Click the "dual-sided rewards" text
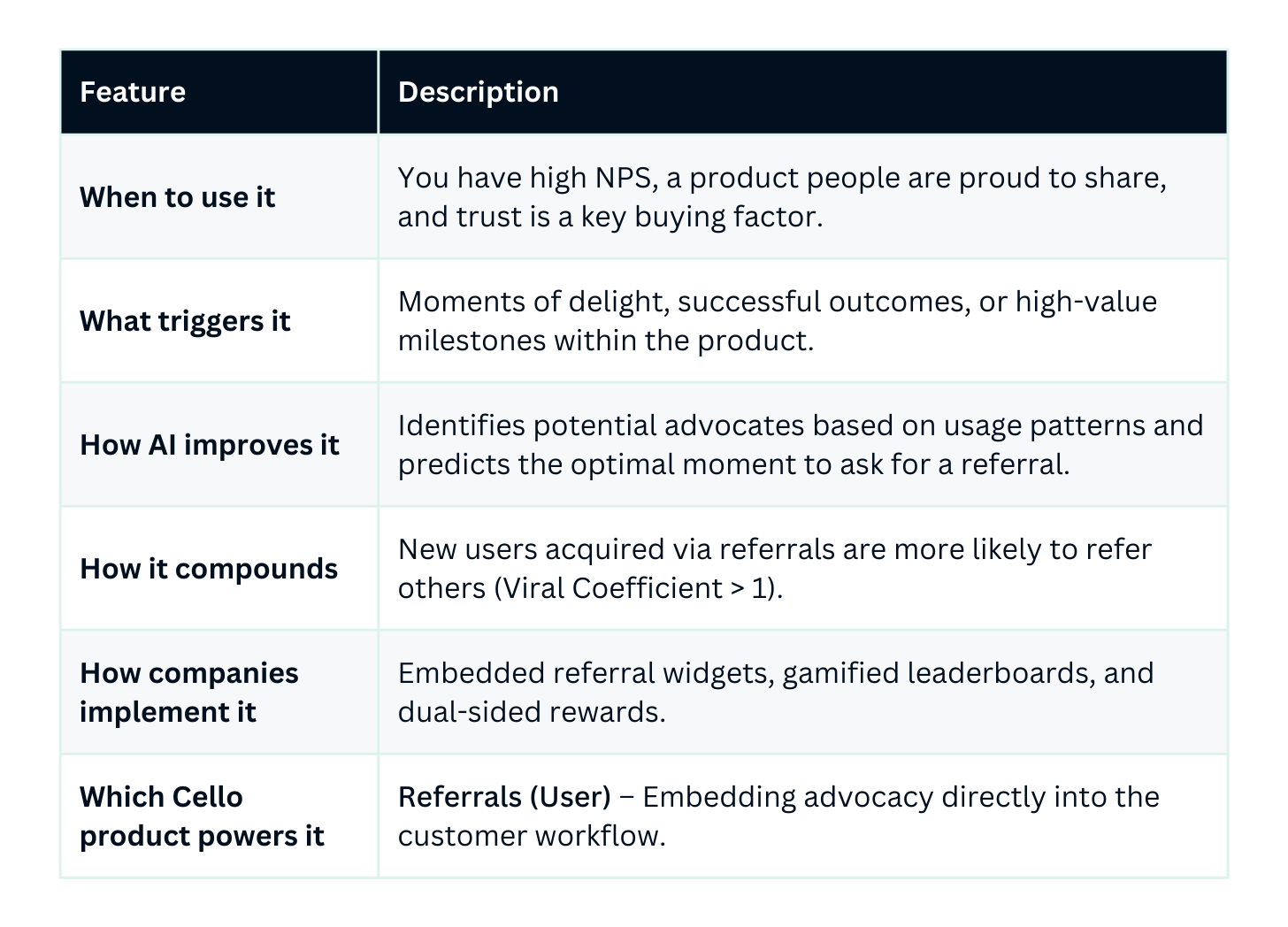 531,712
